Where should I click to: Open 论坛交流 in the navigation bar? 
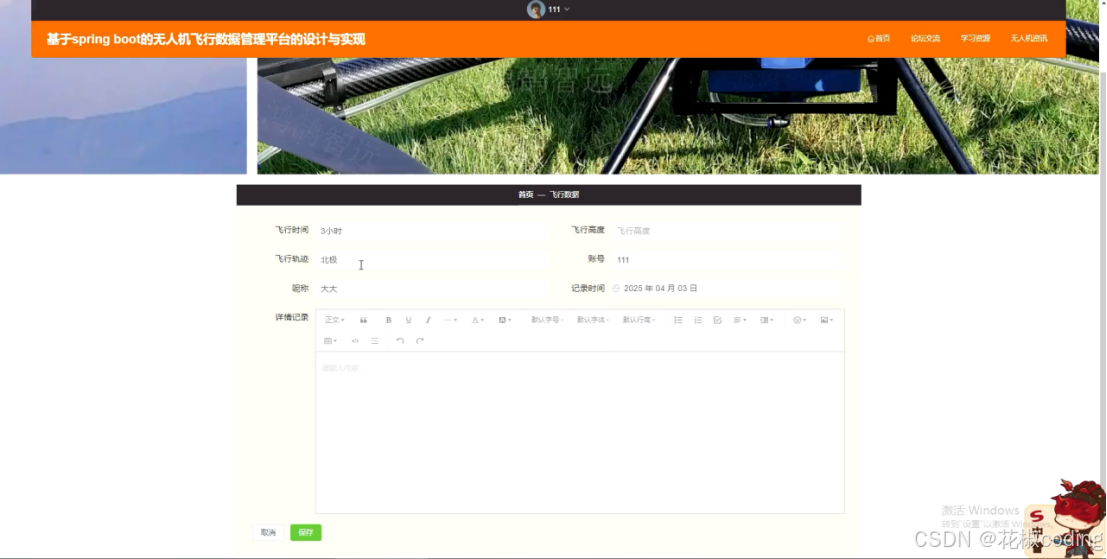926,39
